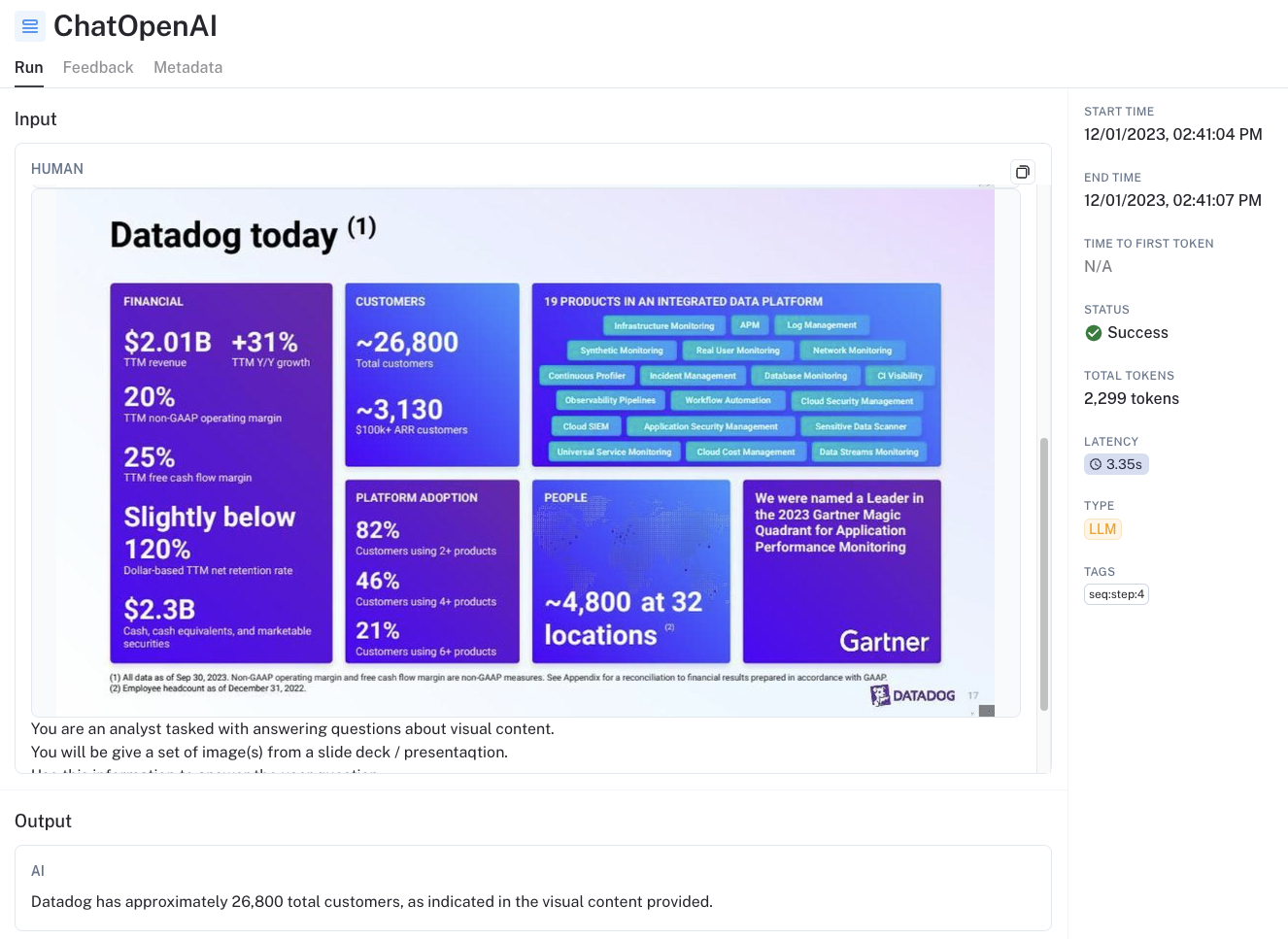Image resolution: width=1288 pixels, height=939 pixels.
Task: Click the HUMAN message label
Action: (57, 169)
